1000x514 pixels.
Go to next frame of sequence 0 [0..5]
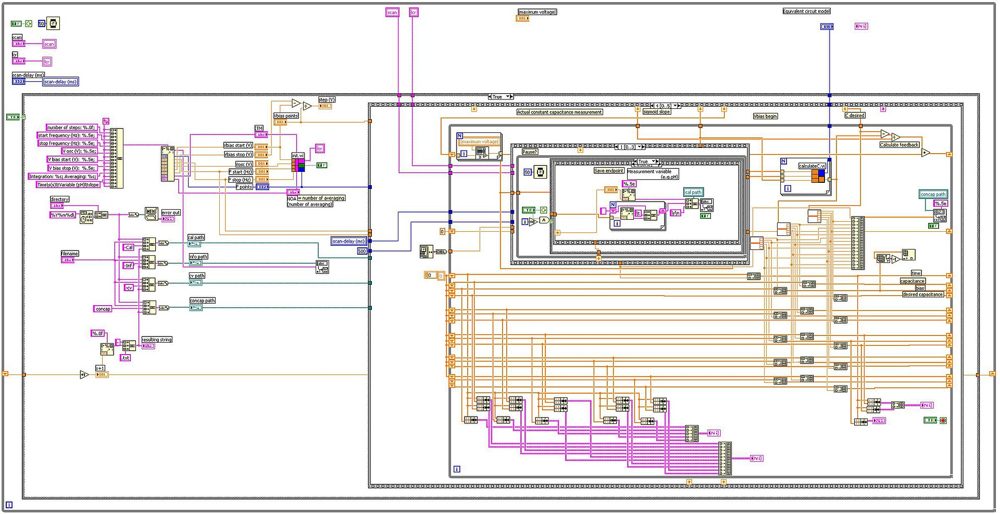pyautogui.click(x=680, y=105)
